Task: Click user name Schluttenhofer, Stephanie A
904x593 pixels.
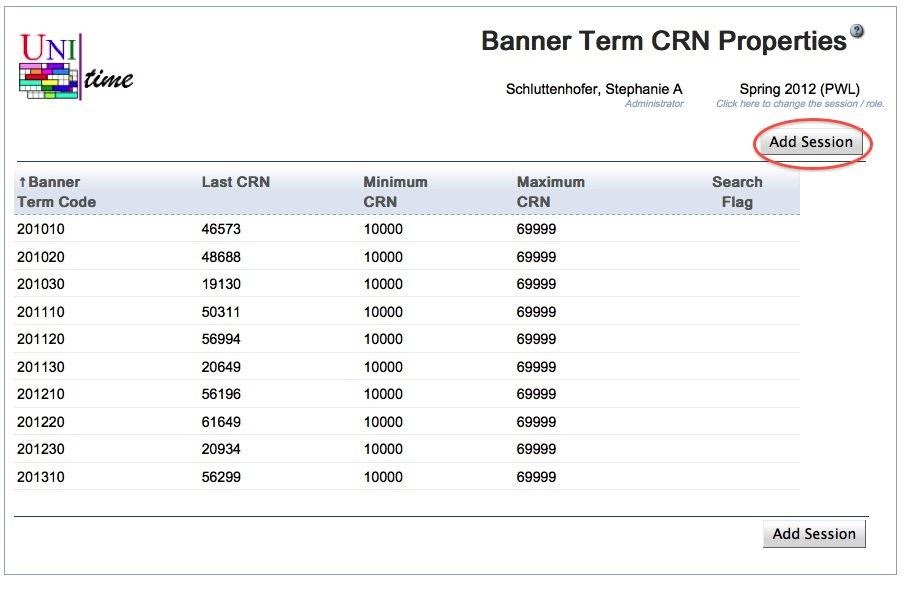Action: point(594,89)
